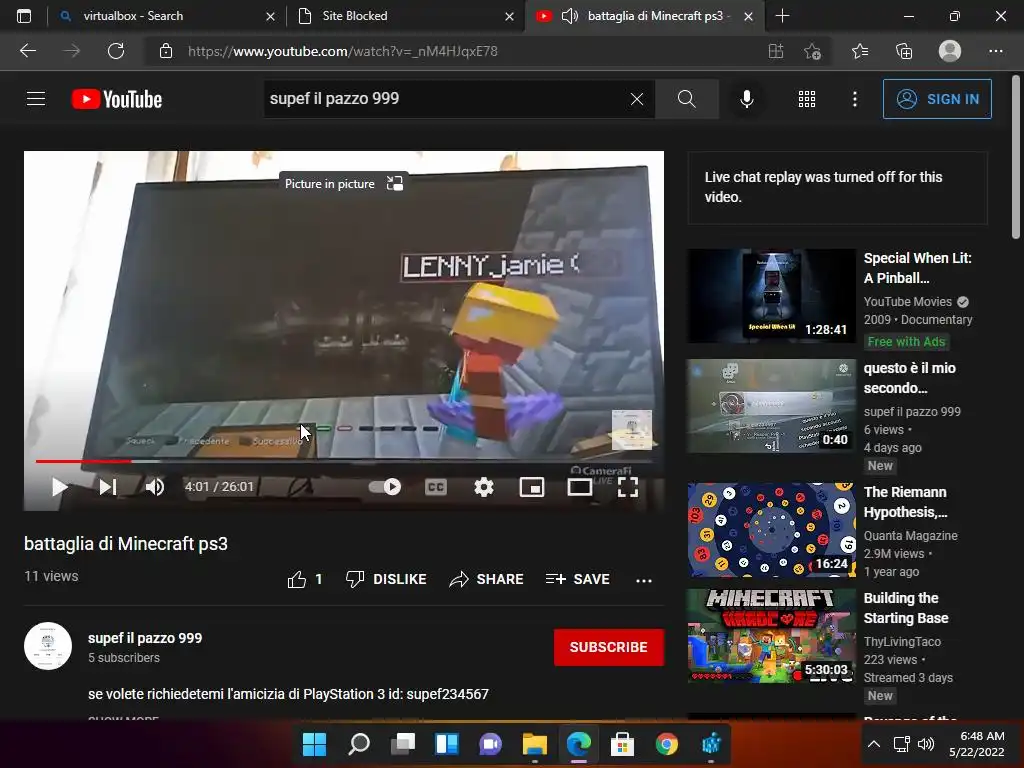Open the YouTube apps grid
1024x768 pixels.
pyautogui.click(x=807, y=99)
